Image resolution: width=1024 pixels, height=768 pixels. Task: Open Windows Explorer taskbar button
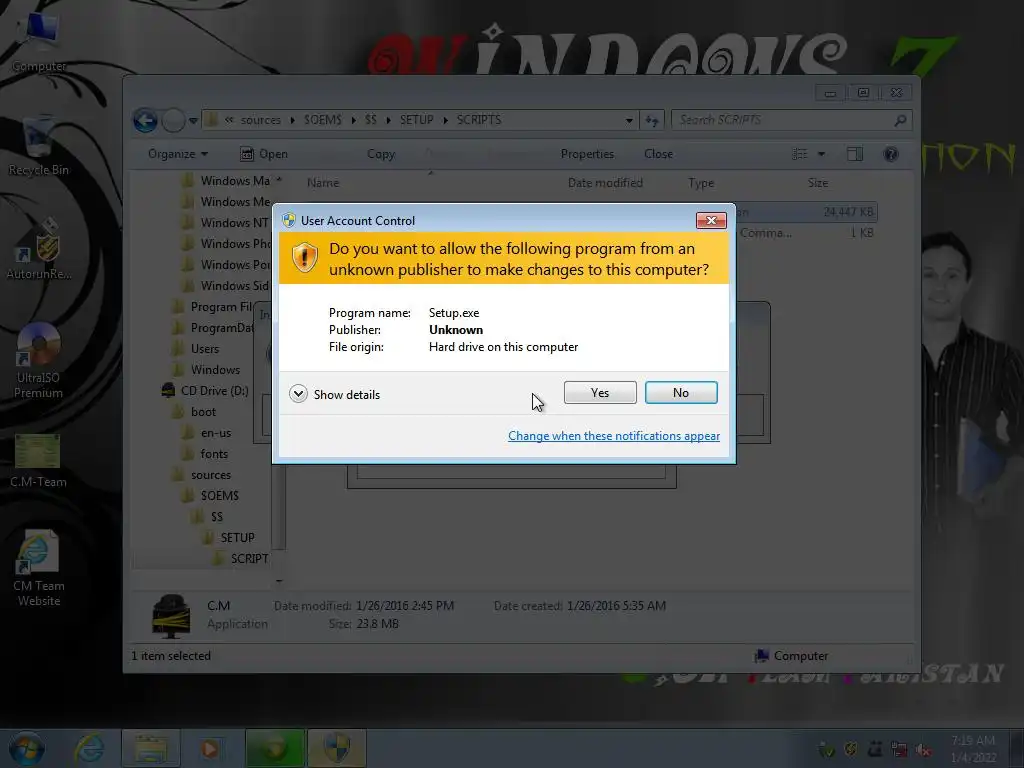151,748
